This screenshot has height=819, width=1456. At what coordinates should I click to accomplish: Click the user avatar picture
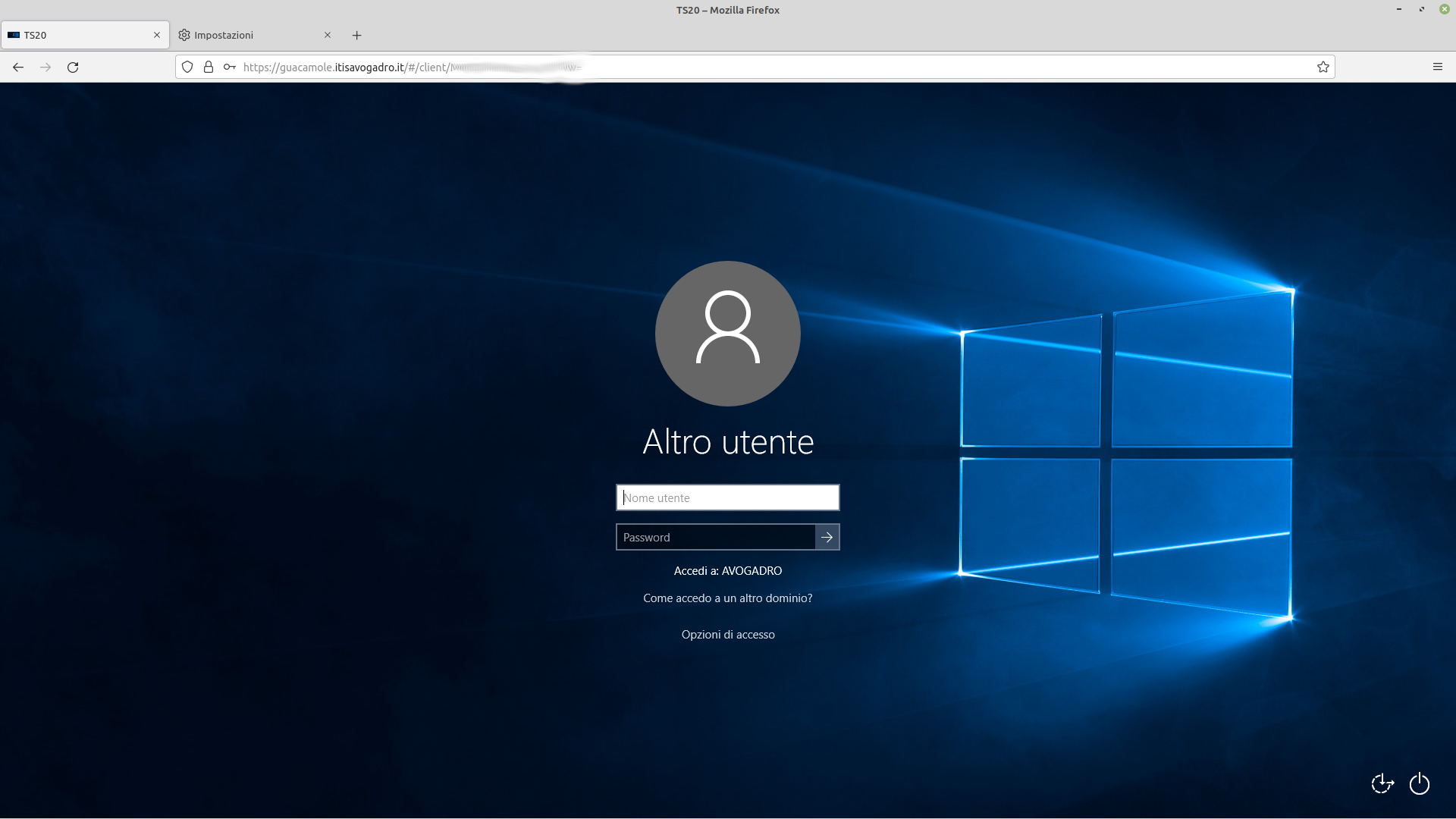tap(728, 334)
